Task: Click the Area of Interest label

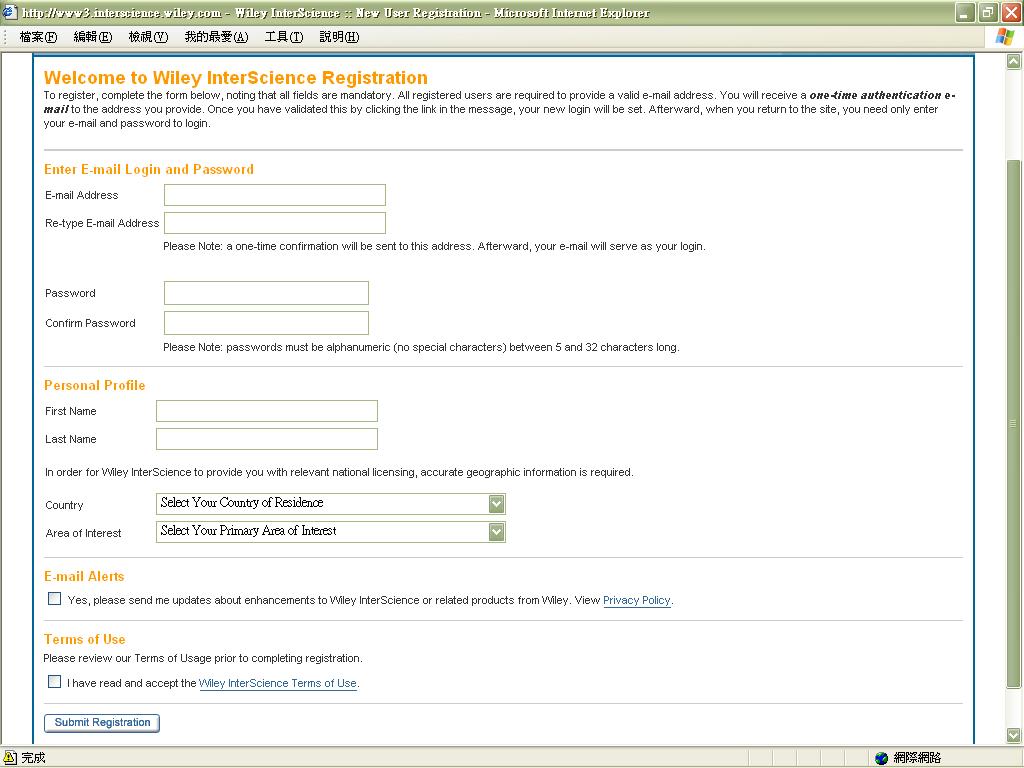Action: [x=84, y=534]
